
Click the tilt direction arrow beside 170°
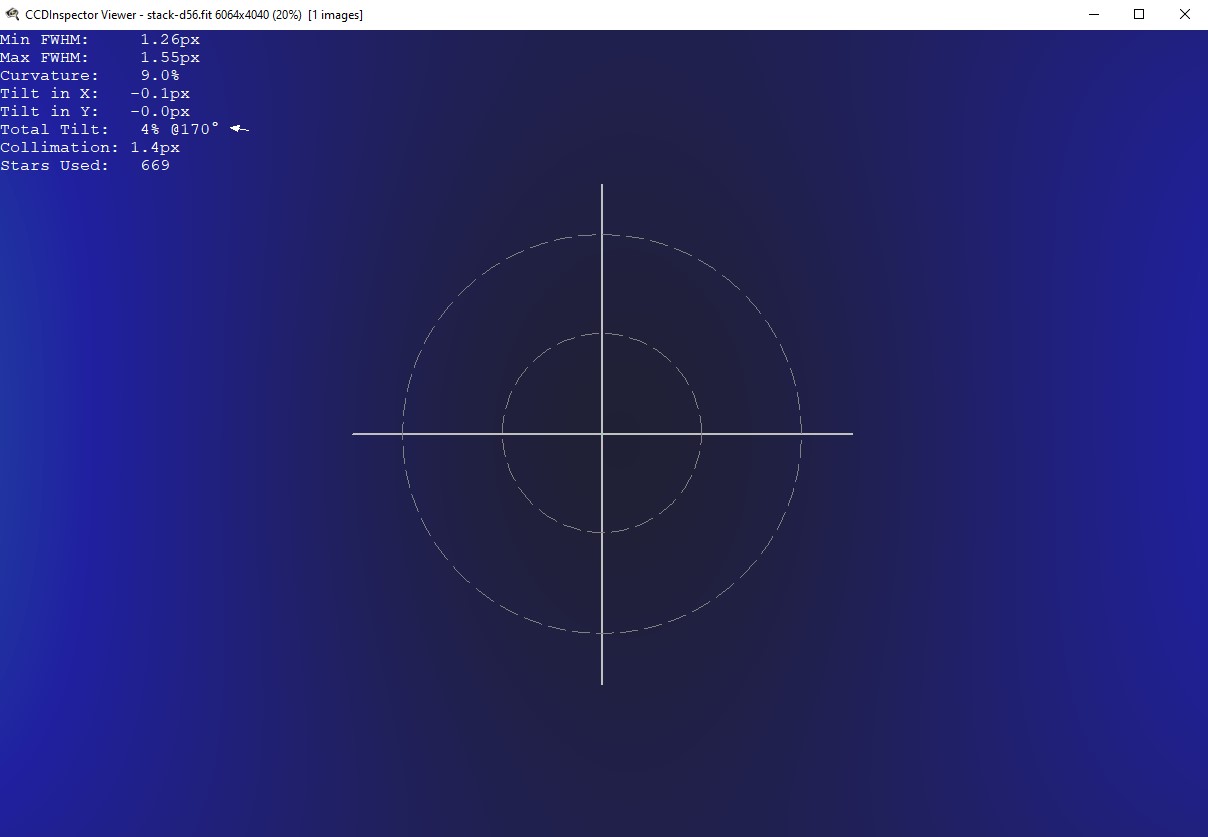click(x=239, y=128)
